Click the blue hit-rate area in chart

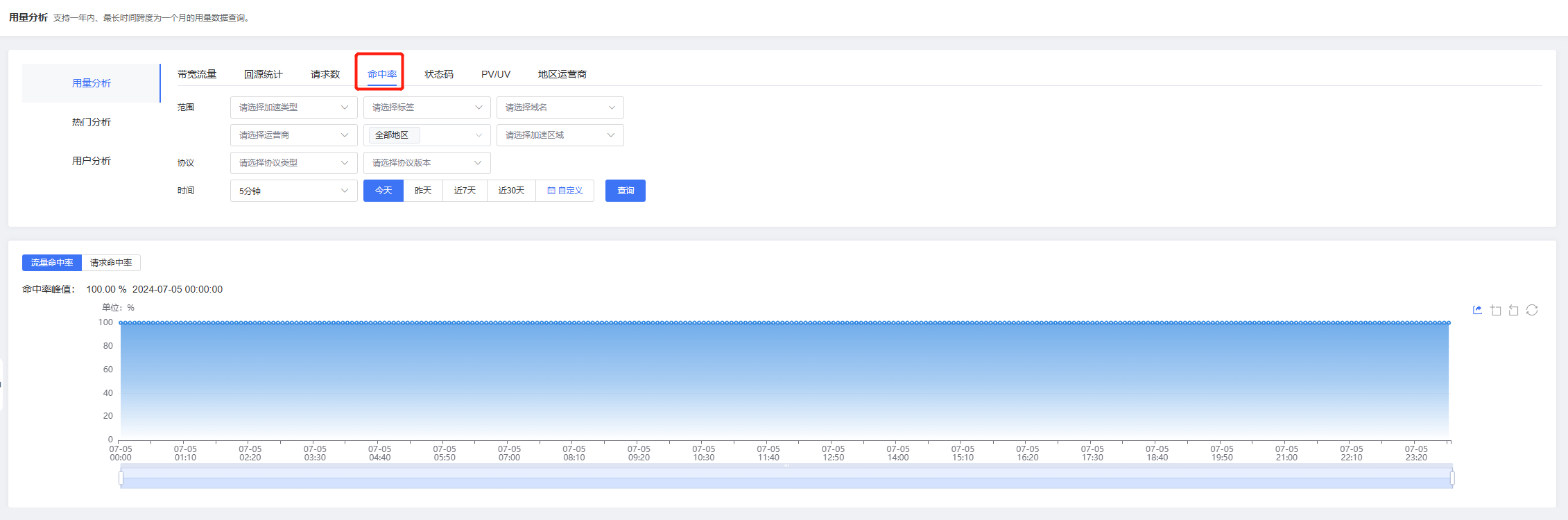coord(784,381)
